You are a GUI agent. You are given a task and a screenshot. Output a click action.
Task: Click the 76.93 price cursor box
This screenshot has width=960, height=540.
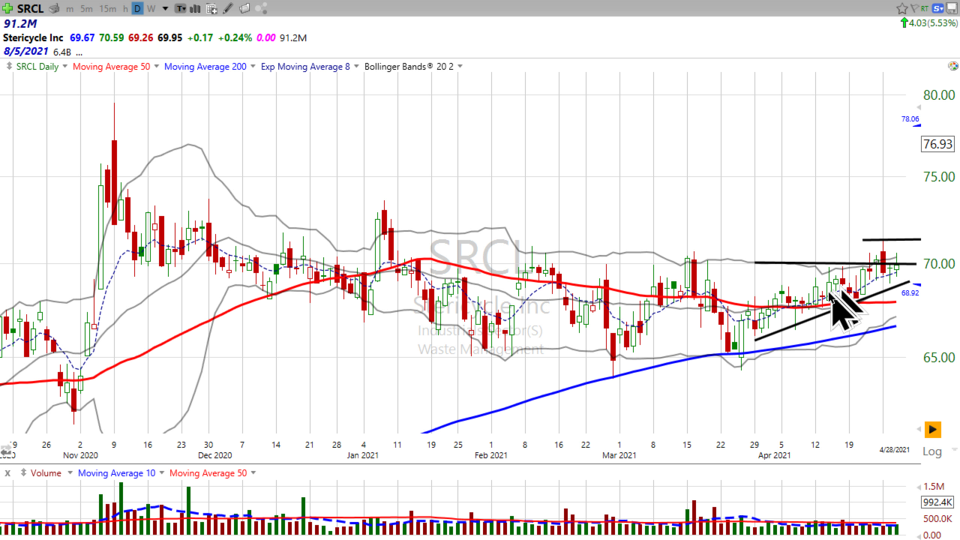[937, 144]
